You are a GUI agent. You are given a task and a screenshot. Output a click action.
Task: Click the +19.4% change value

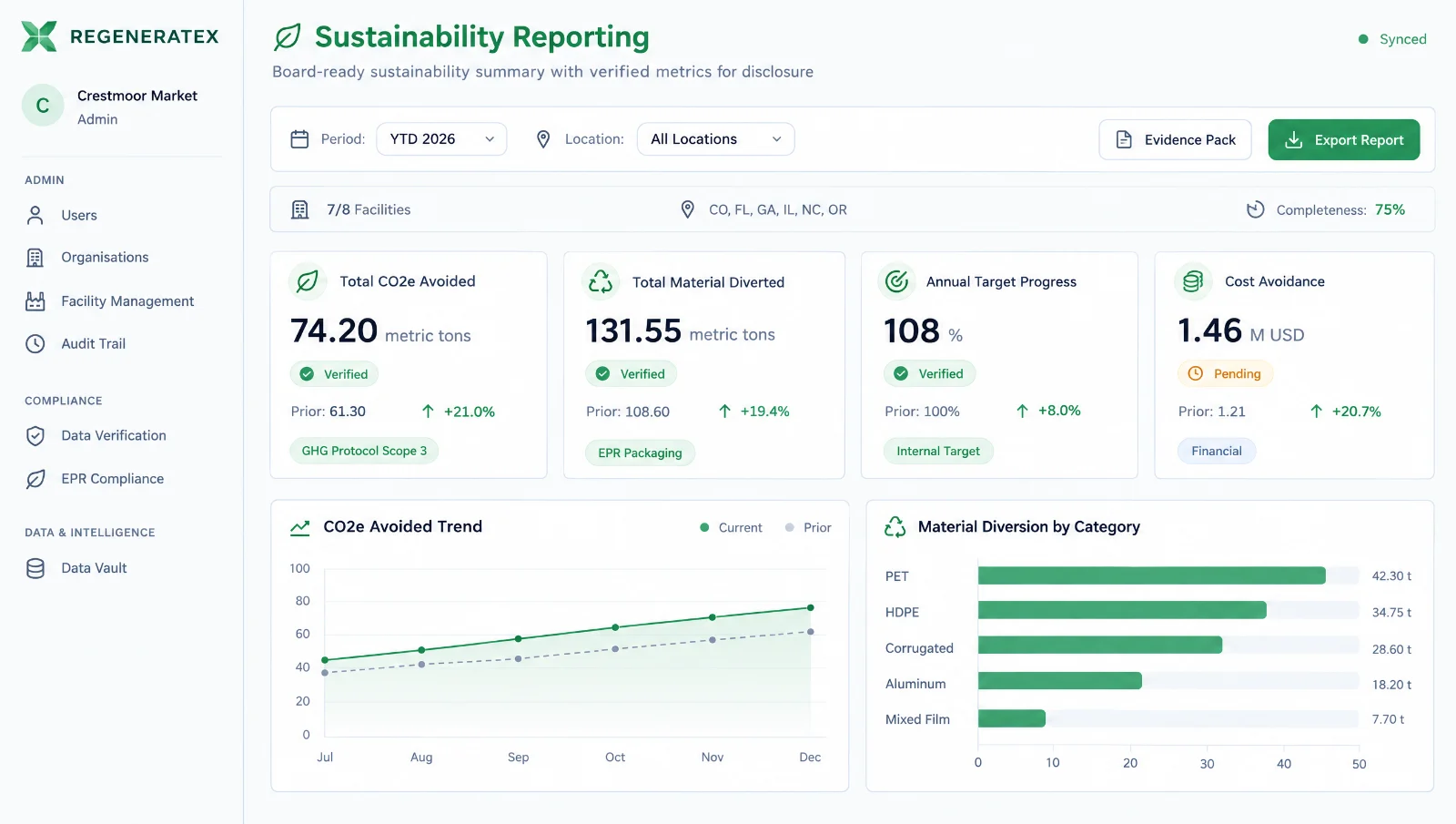pyautogui.click(x=764, y=412)
